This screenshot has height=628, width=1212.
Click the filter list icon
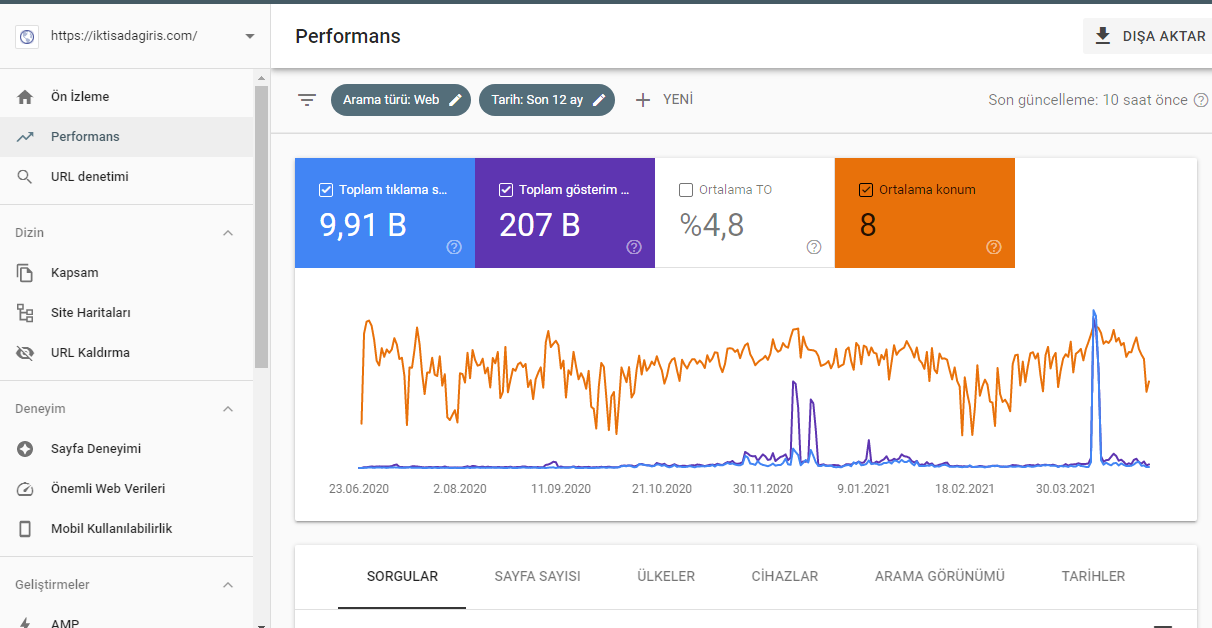tap(307, 100)
